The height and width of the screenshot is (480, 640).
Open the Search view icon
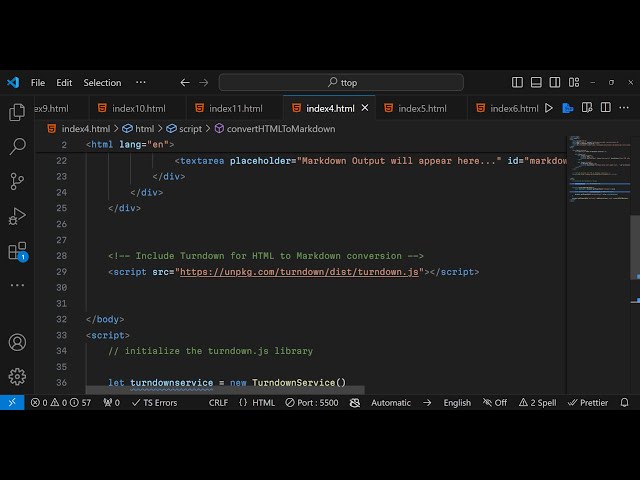(17, 147)
